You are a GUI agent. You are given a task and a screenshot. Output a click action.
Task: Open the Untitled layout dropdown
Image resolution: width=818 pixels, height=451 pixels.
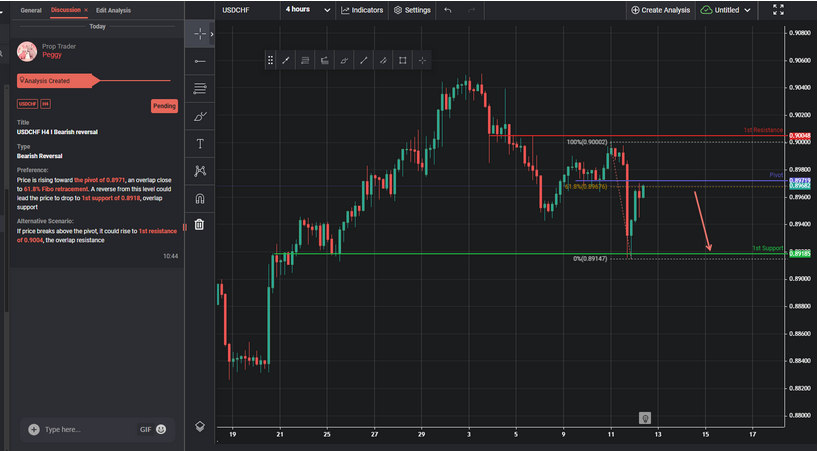(x=726, y=10)
